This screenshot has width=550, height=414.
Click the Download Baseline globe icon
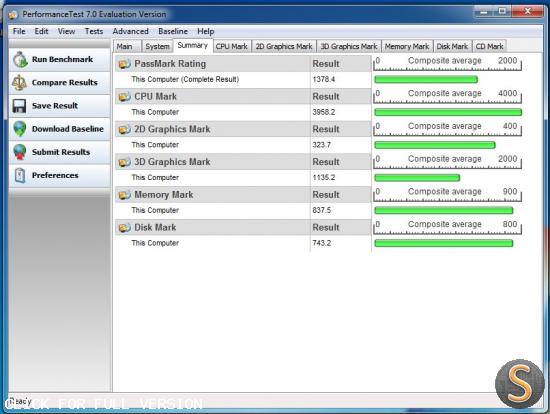tap(20, 129)
